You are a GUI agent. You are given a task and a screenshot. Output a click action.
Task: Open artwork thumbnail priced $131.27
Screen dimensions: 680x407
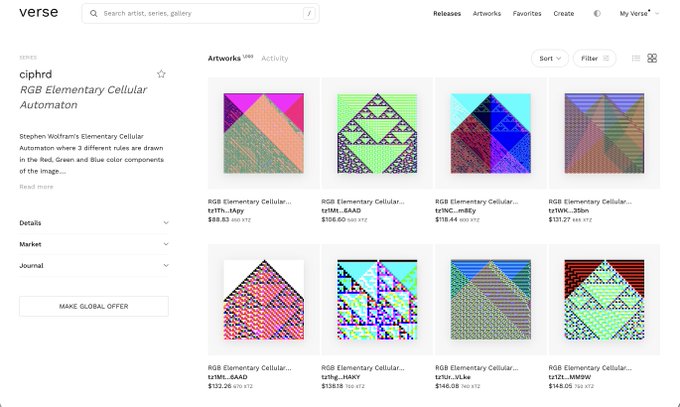tap(604, 133)
